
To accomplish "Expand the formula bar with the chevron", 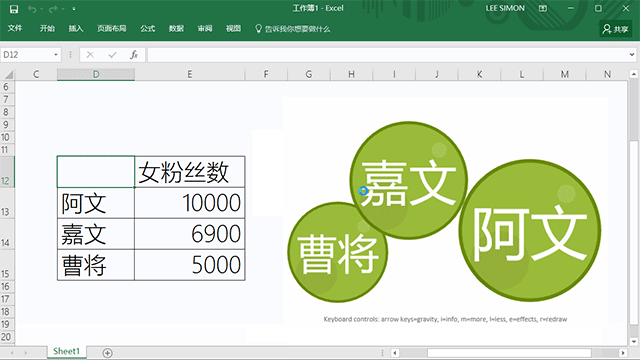I will click(632, 55).
